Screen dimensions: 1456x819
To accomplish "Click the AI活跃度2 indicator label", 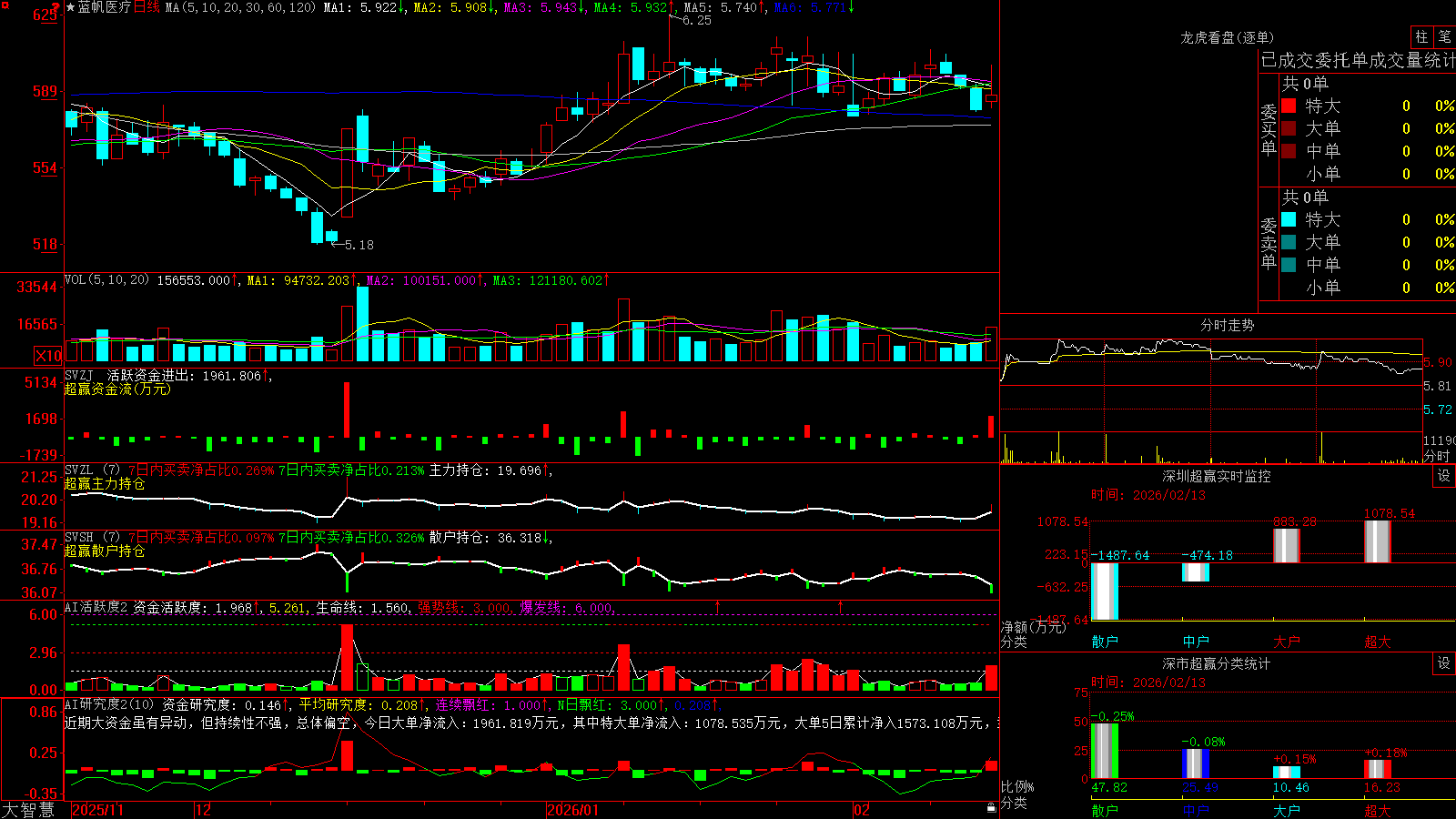I will [96, 607].
